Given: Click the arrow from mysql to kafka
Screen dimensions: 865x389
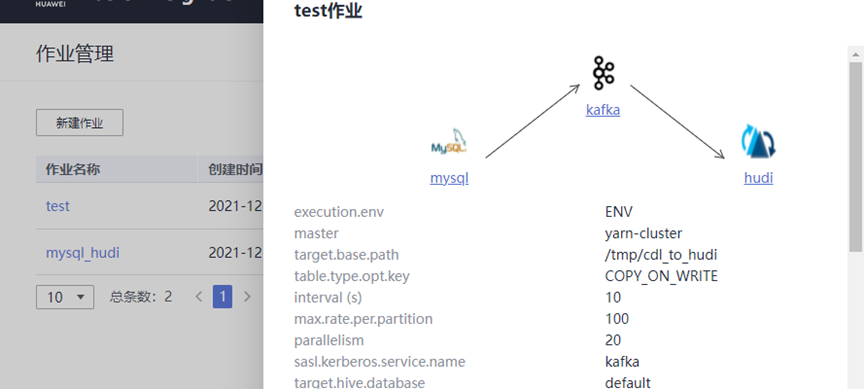Looking at the screenshot, I should pyautogui.click(x=533, y=121).
